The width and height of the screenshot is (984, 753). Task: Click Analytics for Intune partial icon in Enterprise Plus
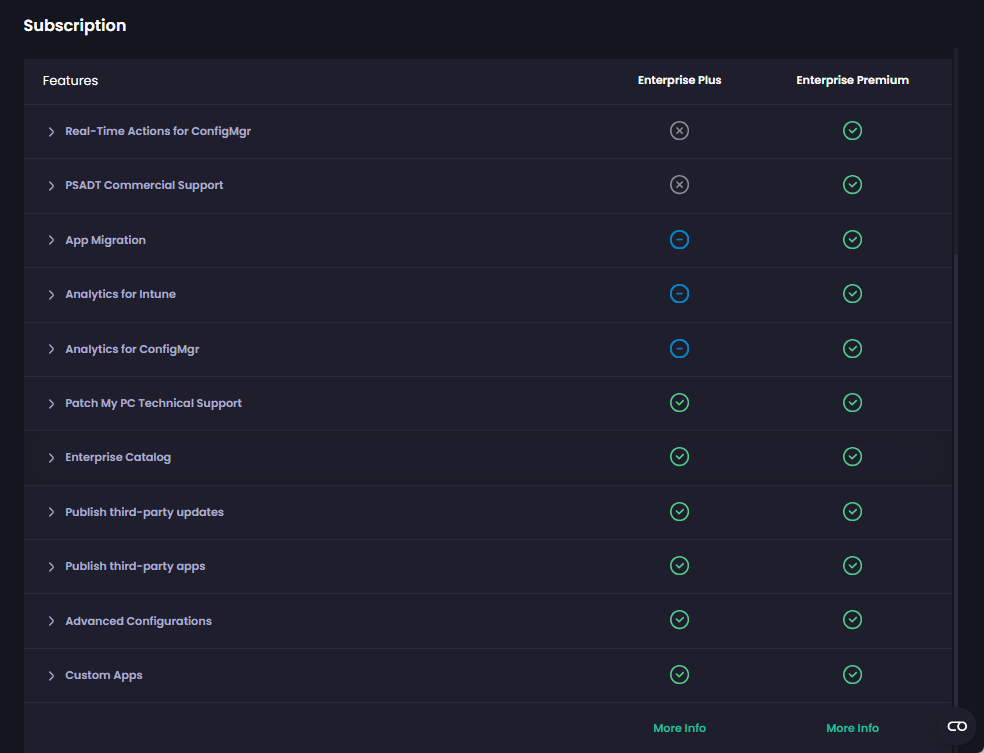[679, 294]
